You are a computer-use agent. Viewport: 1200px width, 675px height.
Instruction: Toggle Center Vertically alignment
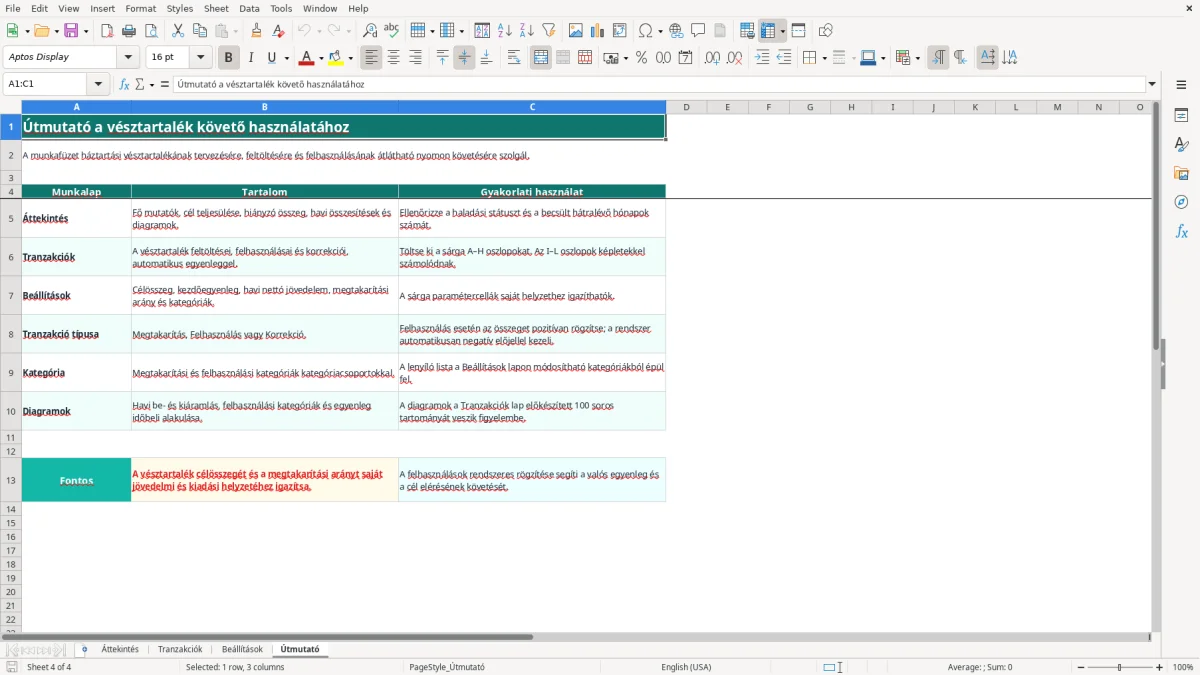pyautogui.click(x=464, y=58)
